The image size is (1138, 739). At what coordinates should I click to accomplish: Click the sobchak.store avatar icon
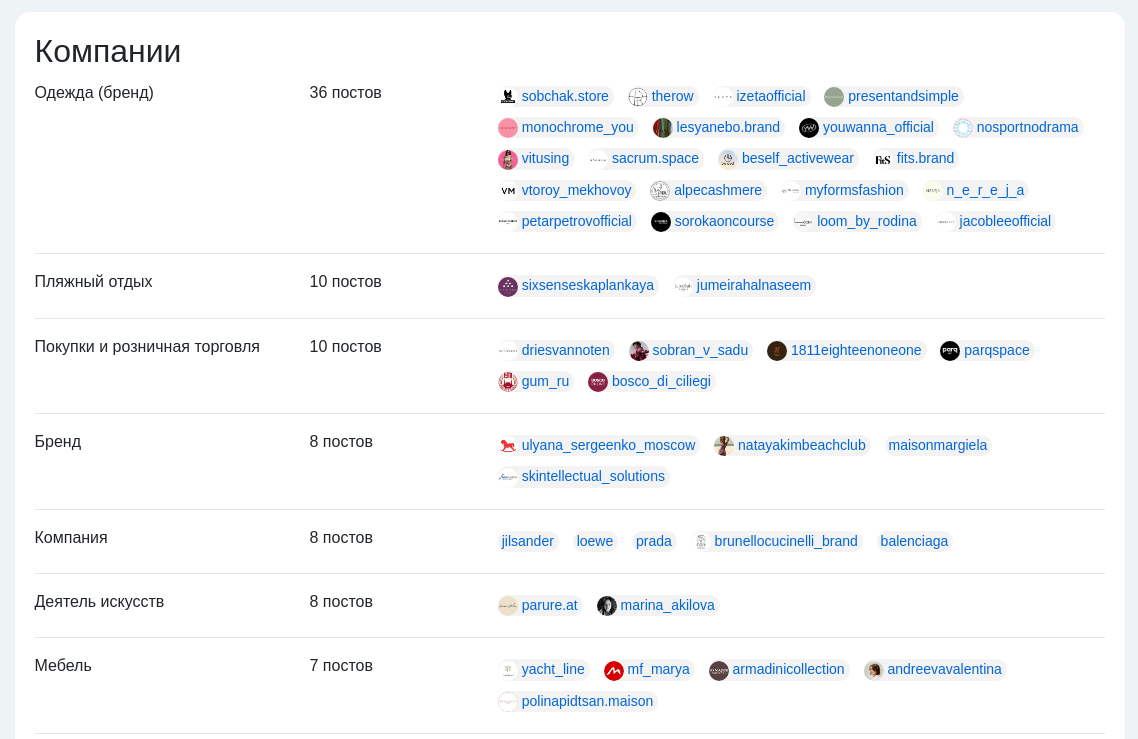[508, 97]
